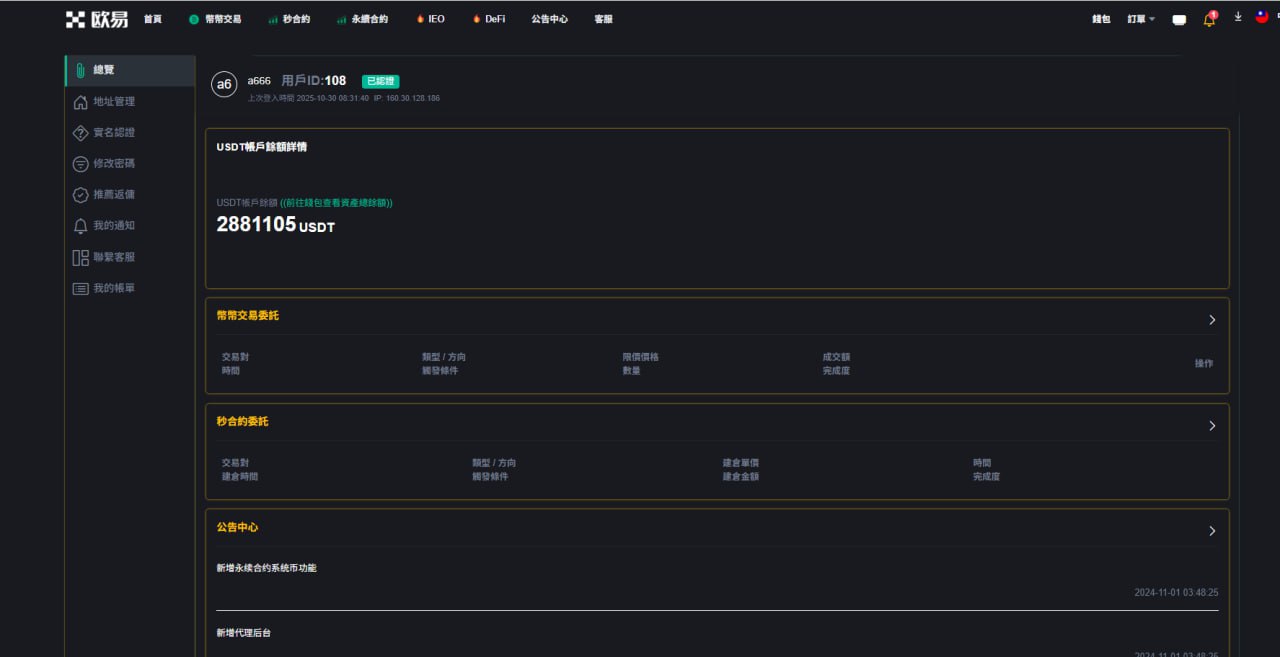Expand the 秒合約委託 section arrow
The height and width of the screenshot is (657, 1280).
[x=1212, y=426]
